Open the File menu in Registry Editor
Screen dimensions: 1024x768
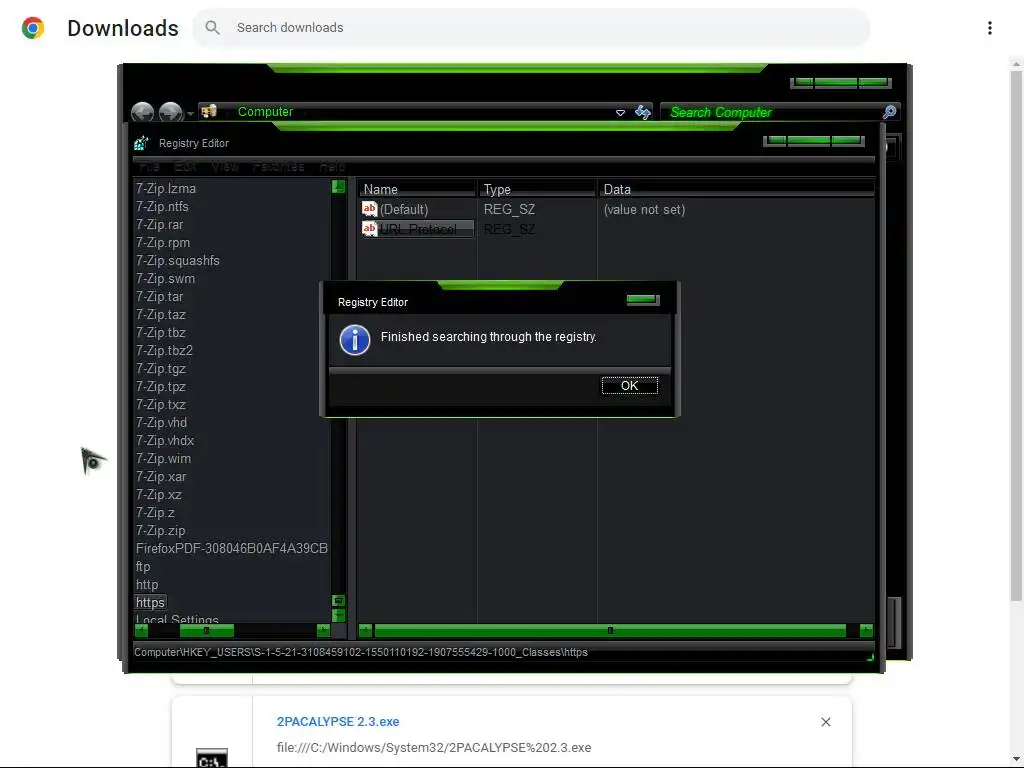(x=149, y=167)
